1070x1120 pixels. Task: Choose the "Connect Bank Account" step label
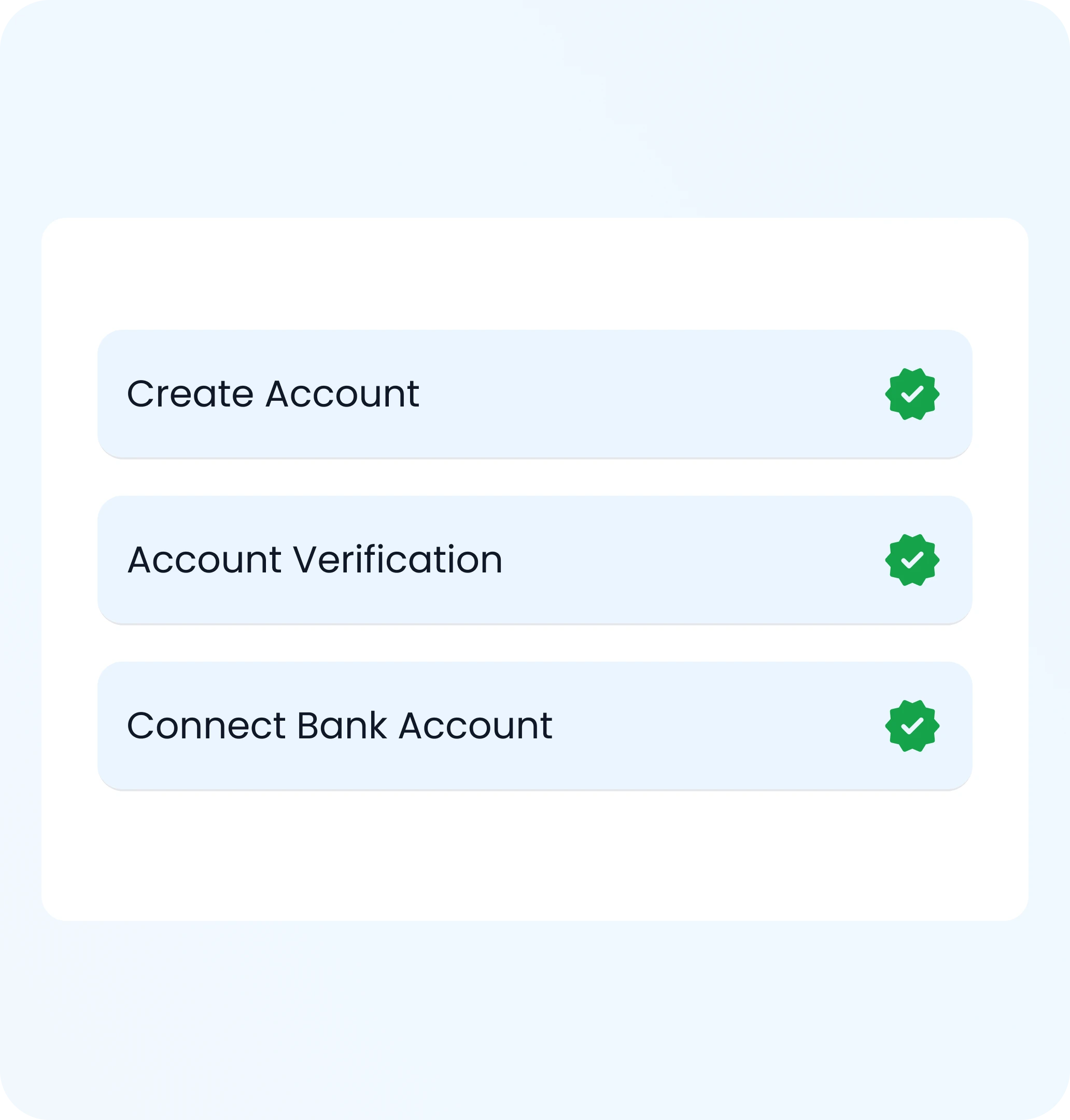pos(340,726)
